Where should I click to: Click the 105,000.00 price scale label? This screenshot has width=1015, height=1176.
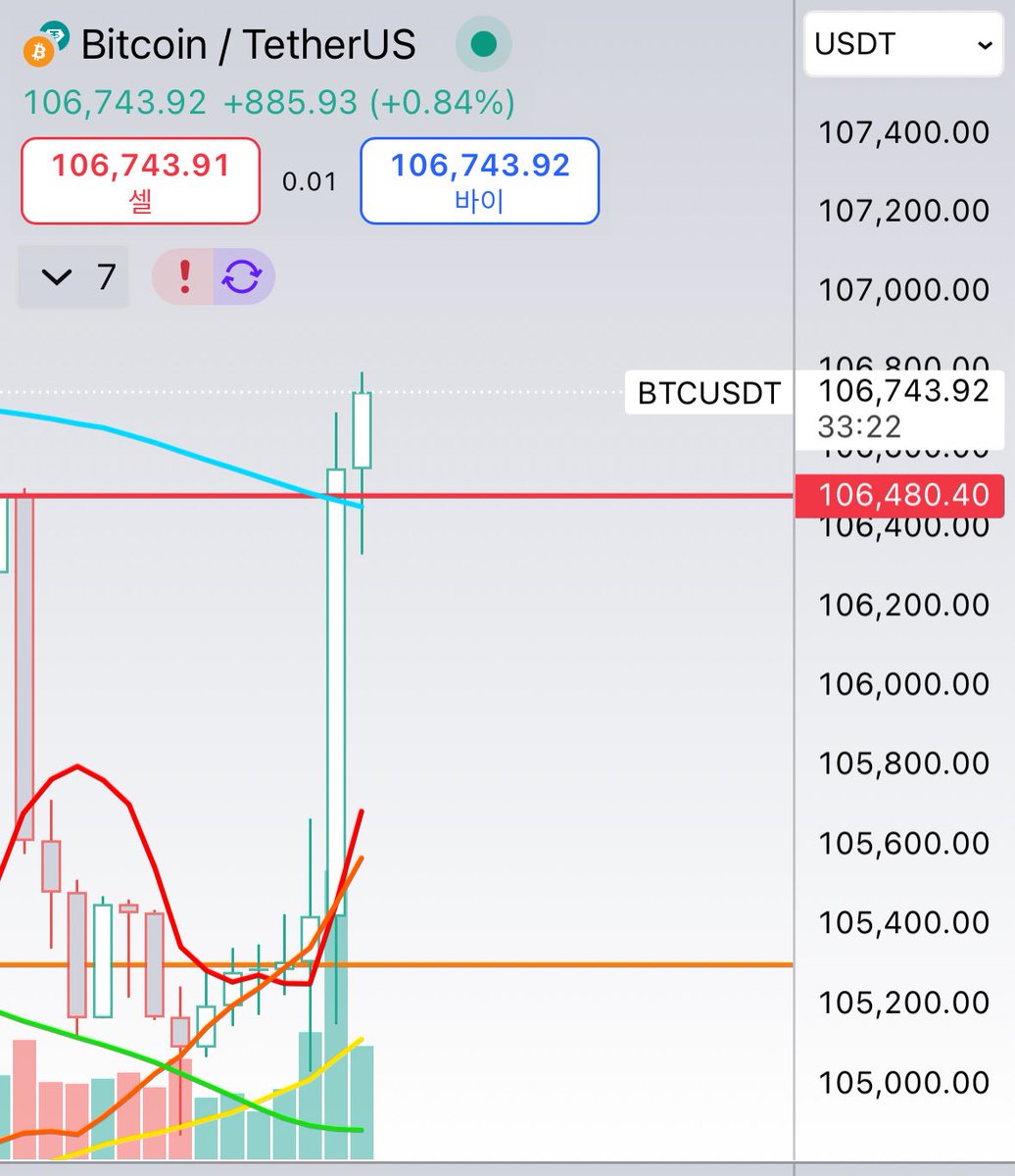pyautogui.click(x=903, y=1083)
